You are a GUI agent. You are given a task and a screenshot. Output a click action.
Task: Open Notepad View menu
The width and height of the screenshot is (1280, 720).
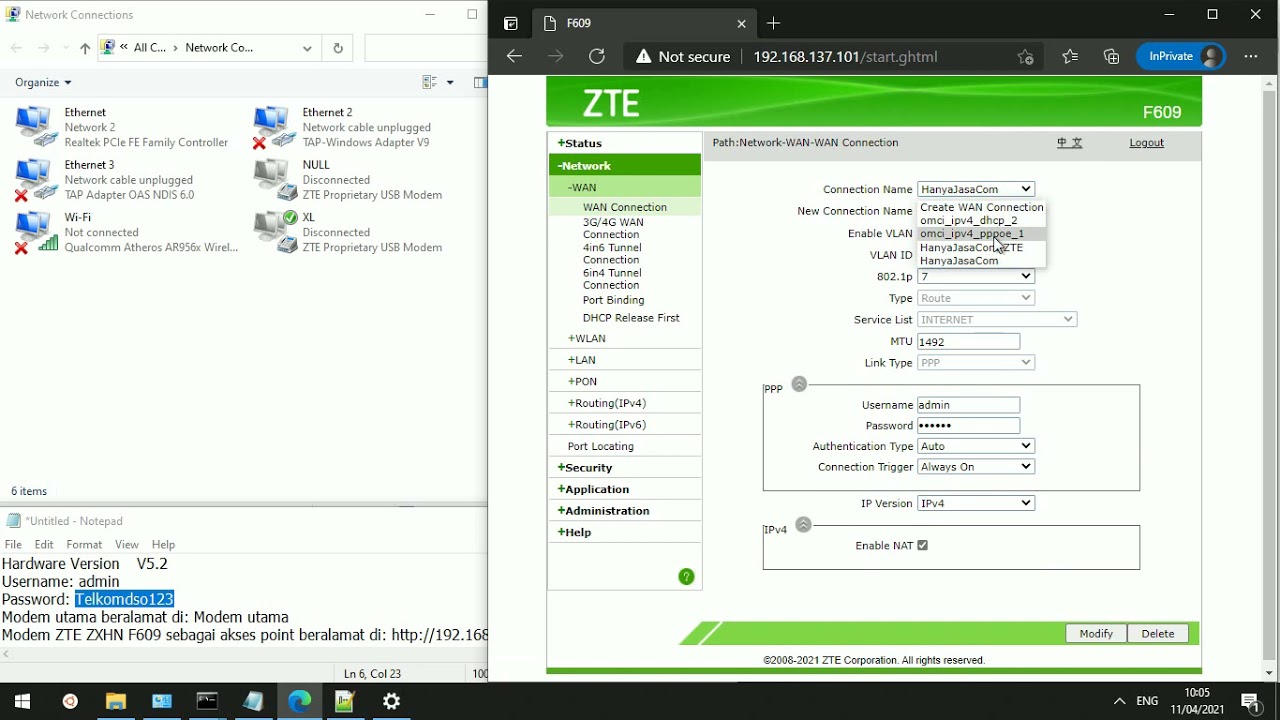click(127, 544)
